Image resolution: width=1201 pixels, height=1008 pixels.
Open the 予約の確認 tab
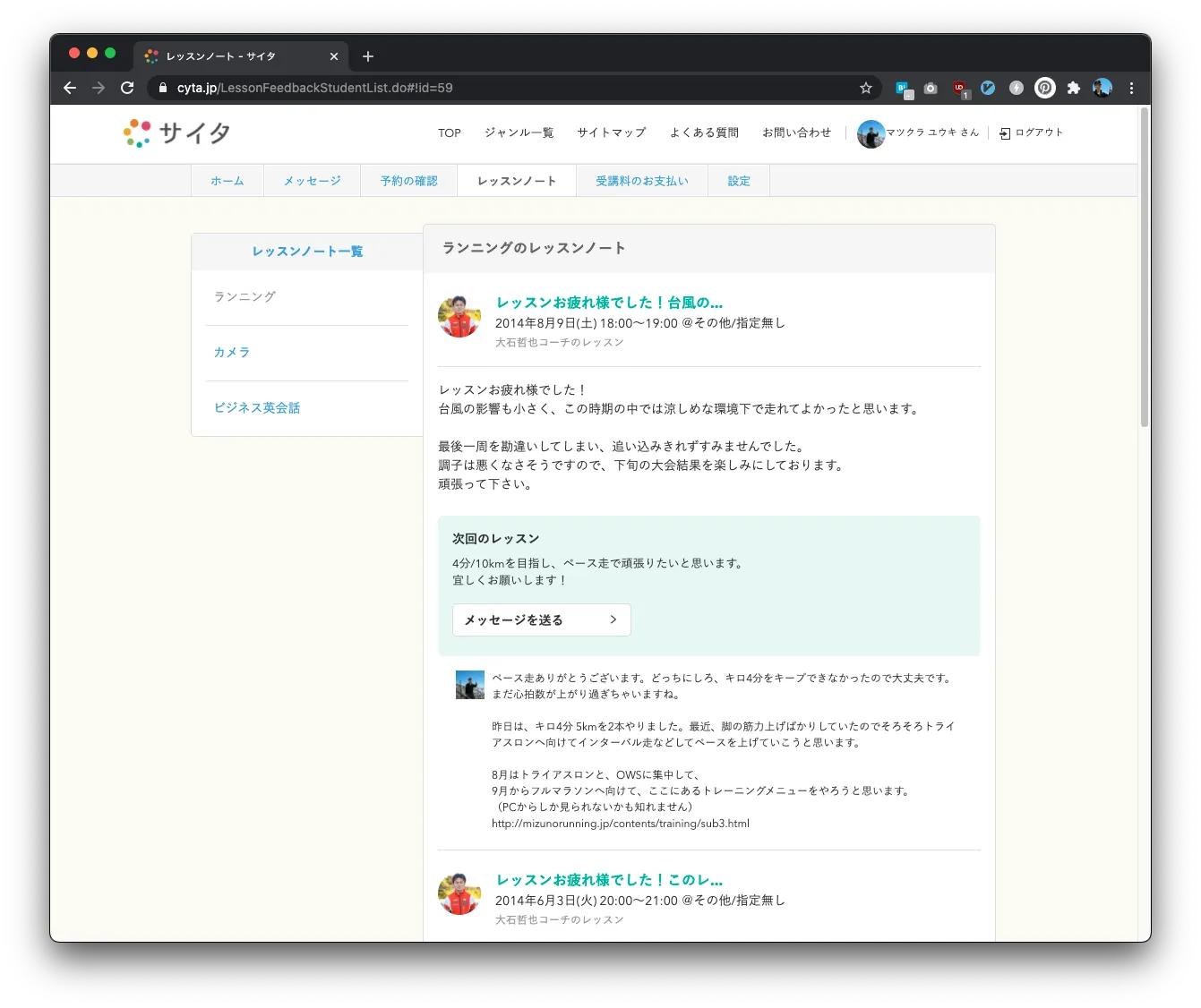(x=408, y=181)
